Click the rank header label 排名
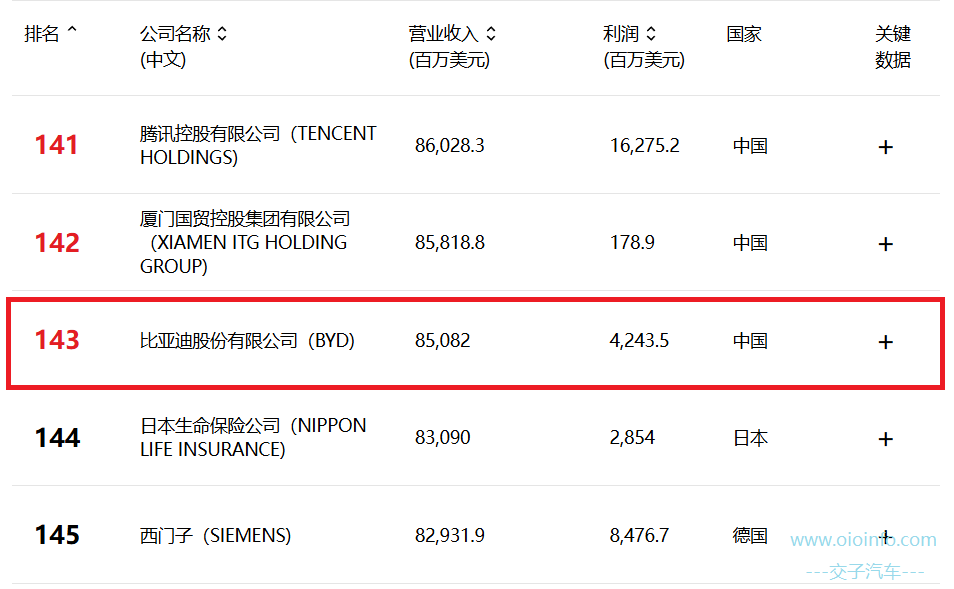 [x=42, y=33]
